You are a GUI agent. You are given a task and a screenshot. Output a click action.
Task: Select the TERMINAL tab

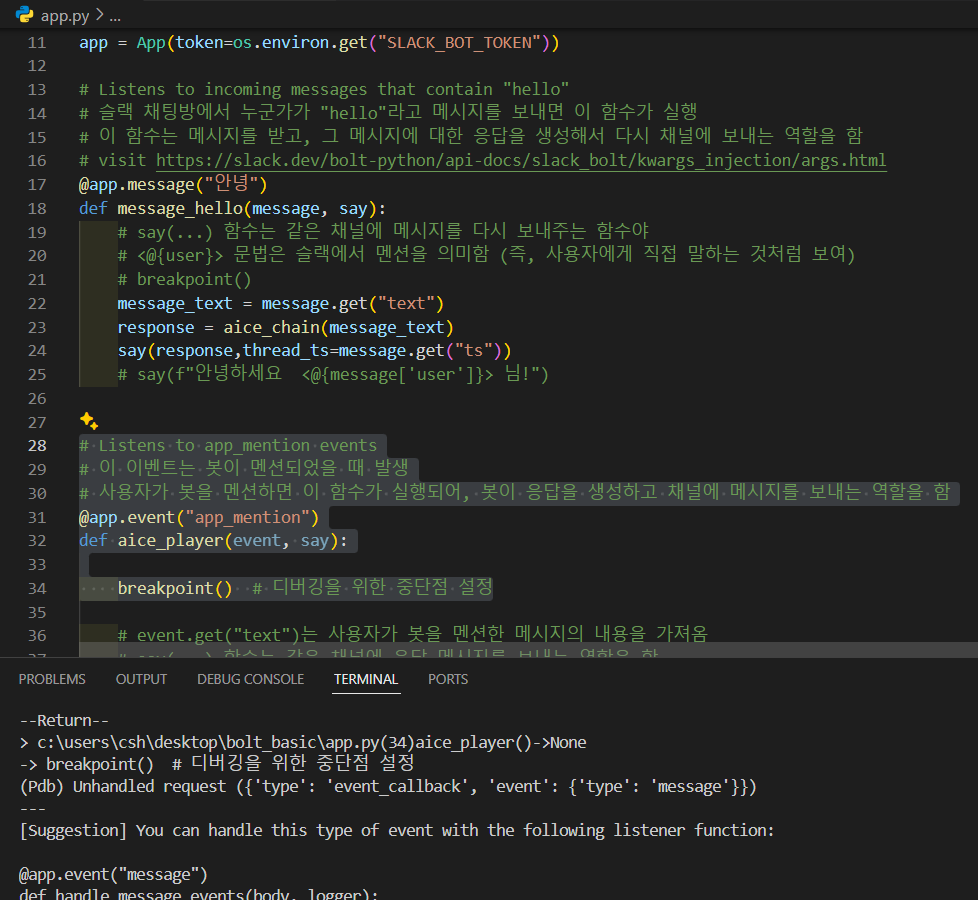[x=366, y=679]
